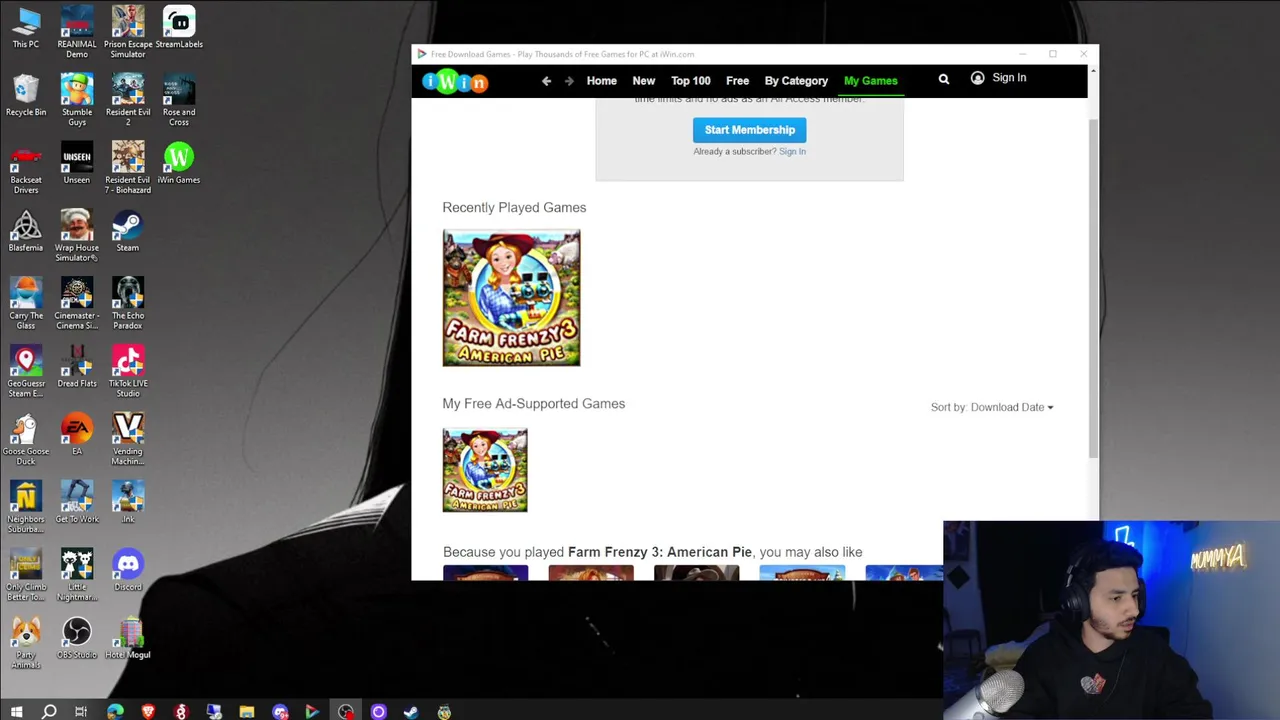Image resolution: width=1280 pixels, height=720 pixels.
Task: Open iWin Games desktop shortcut
Action: pyautogui.click(x=179, y=164)
